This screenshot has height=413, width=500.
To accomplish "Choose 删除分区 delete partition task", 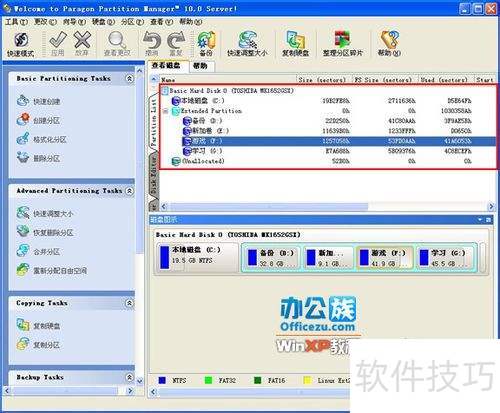I will tap(39, 158).
